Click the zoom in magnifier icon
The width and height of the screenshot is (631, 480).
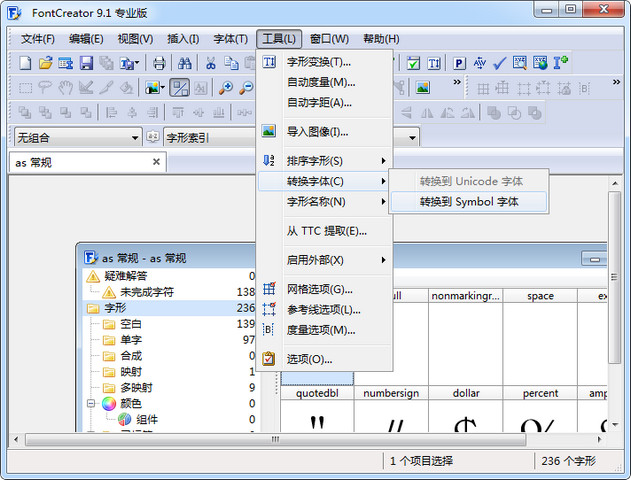226,87
